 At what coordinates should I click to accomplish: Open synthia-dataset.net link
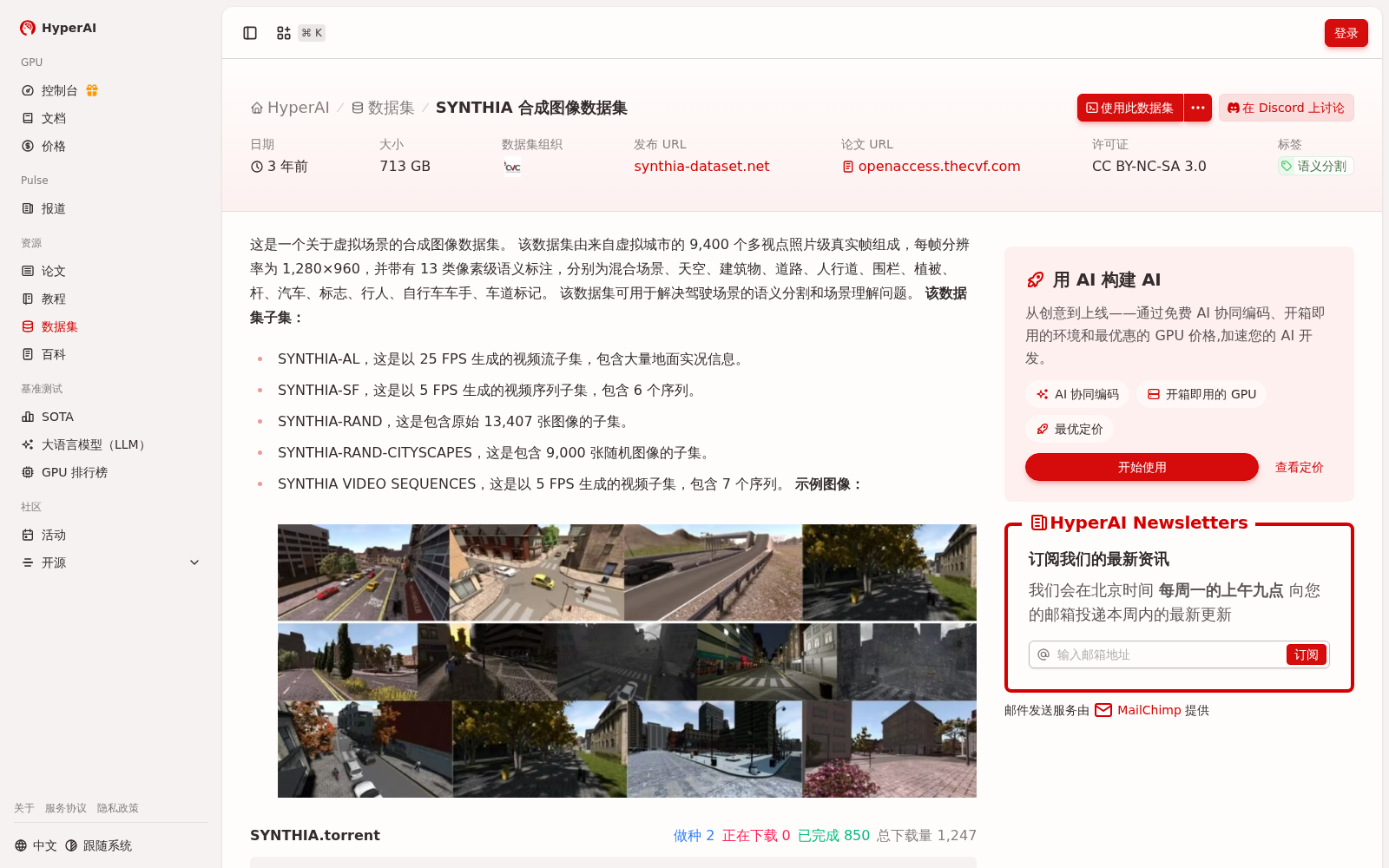coord(701,166)
